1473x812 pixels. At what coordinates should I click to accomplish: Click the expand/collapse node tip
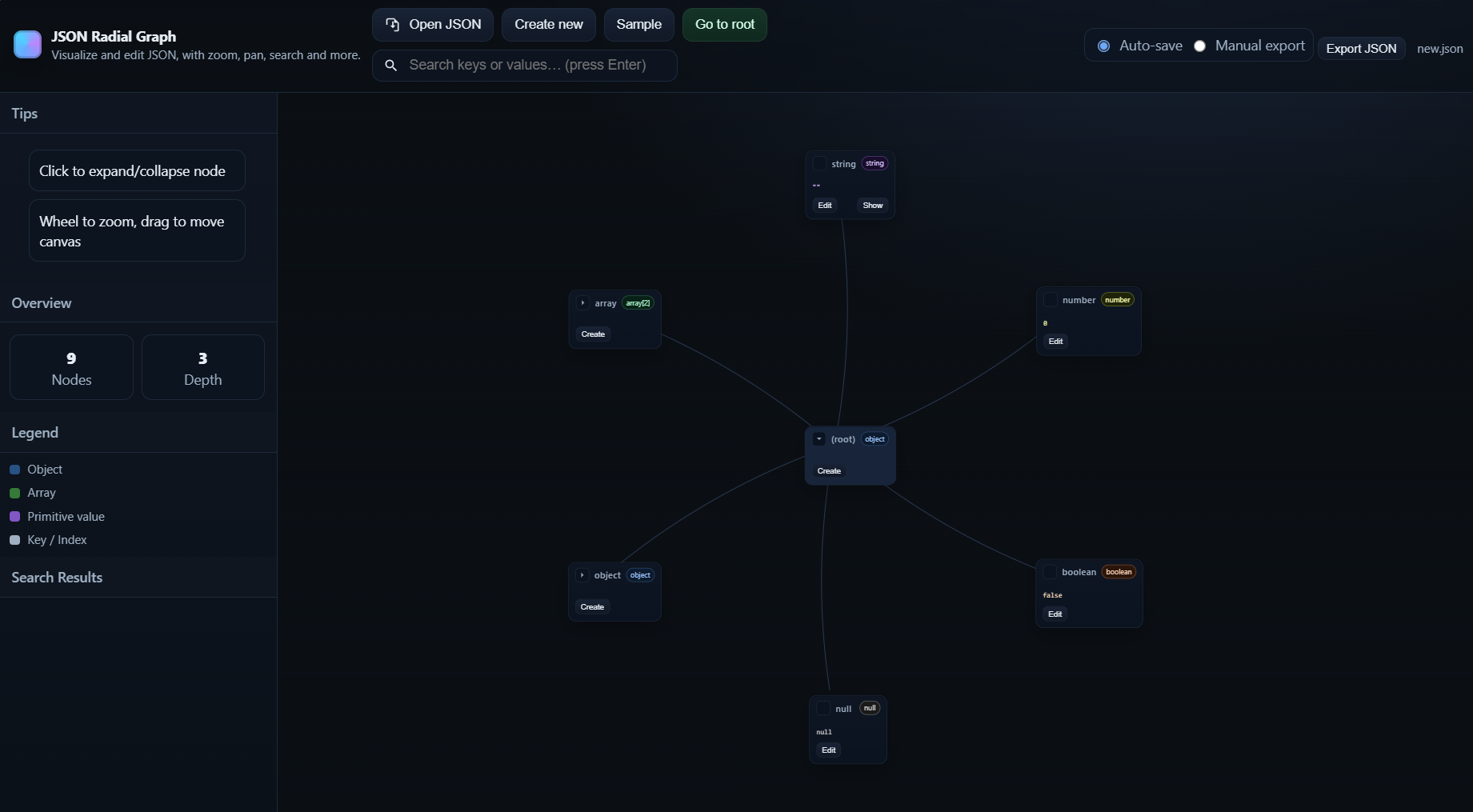(137, 171)
